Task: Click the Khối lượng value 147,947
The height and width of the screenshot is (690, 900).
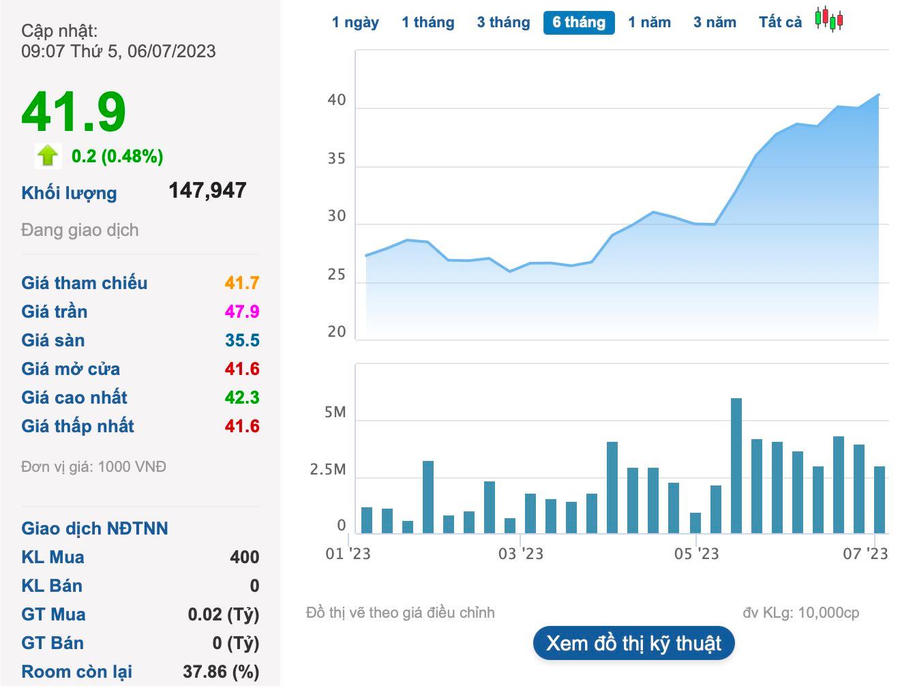Action: [208, 191]
